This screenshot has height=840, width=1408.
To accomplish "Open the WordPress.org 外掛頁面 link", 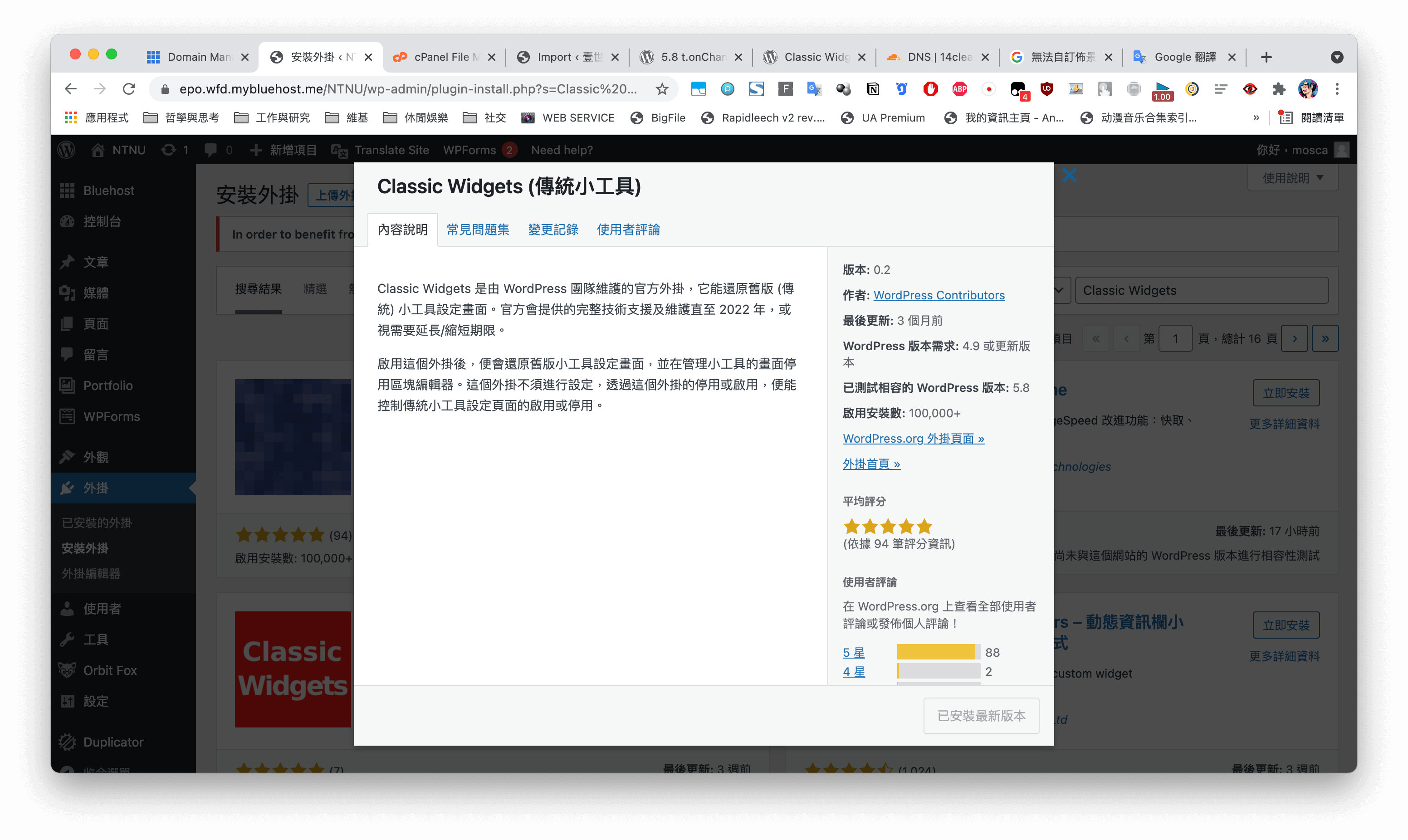I will (x=914, y=439).
